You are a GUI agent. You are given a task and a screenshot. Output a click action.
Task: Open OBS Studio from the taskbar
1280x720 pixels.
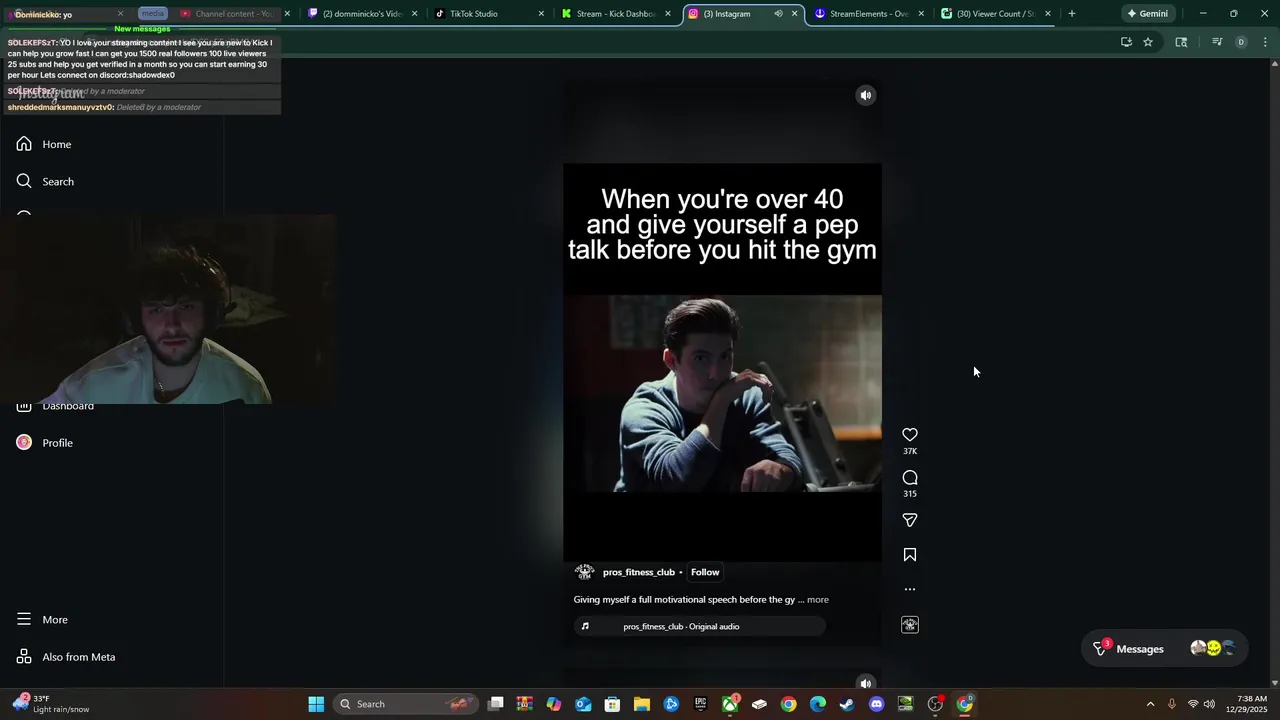[x=935, y=704]
